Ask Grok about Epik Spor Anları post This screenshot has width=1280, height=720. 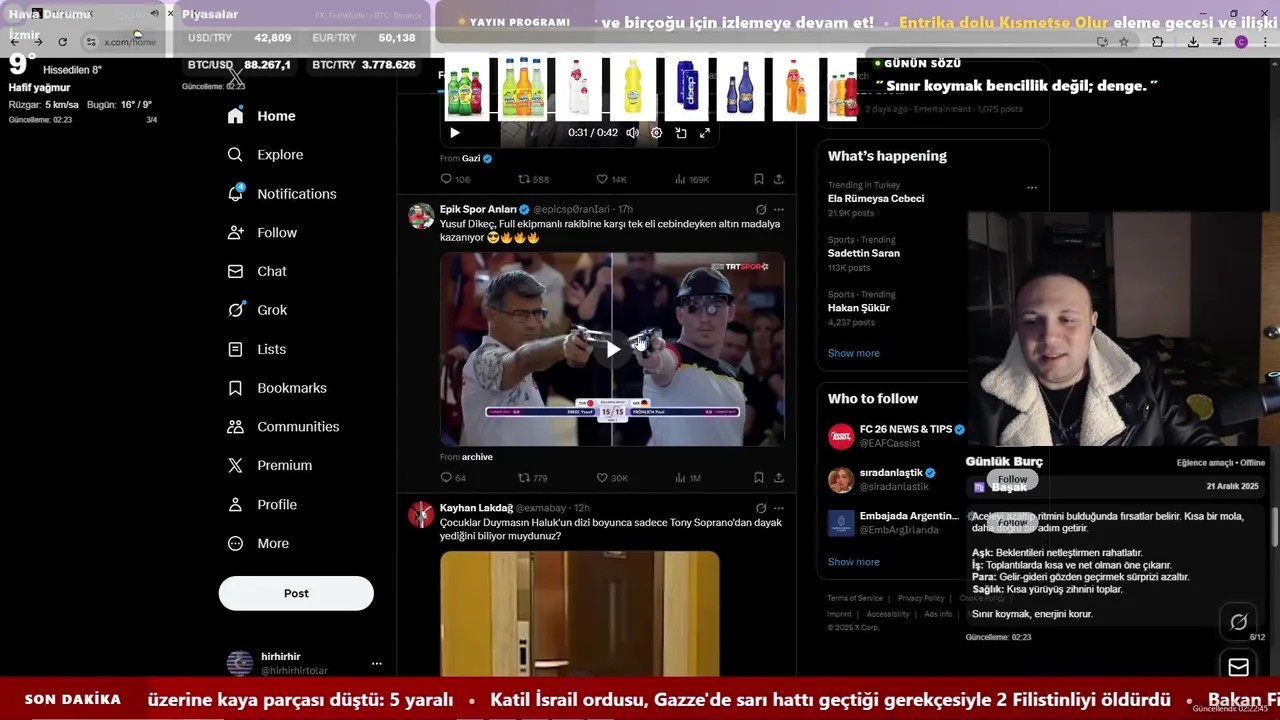[761, 210]
